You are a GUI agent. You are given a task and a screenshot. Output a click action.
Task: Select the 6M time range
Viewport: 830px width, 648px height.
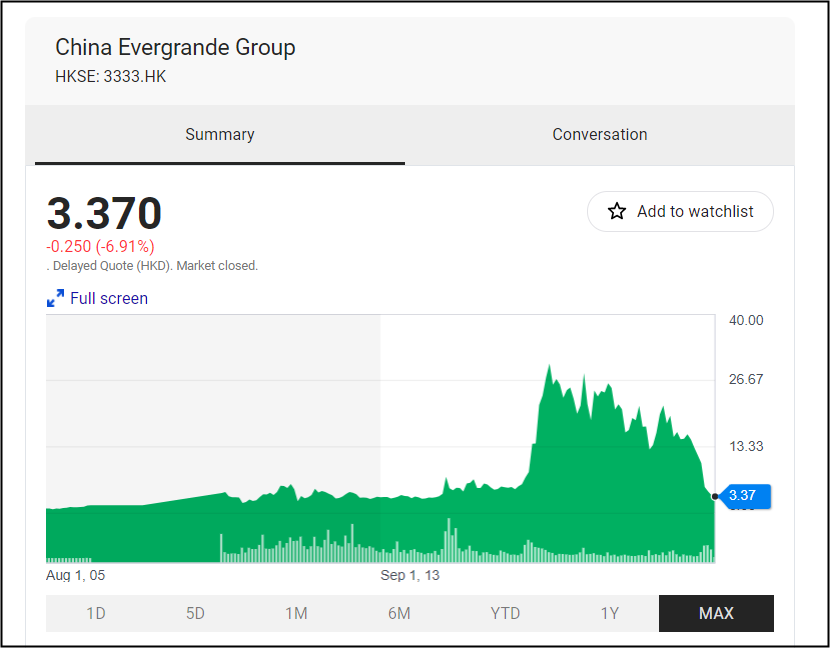[x=399, y=613]
